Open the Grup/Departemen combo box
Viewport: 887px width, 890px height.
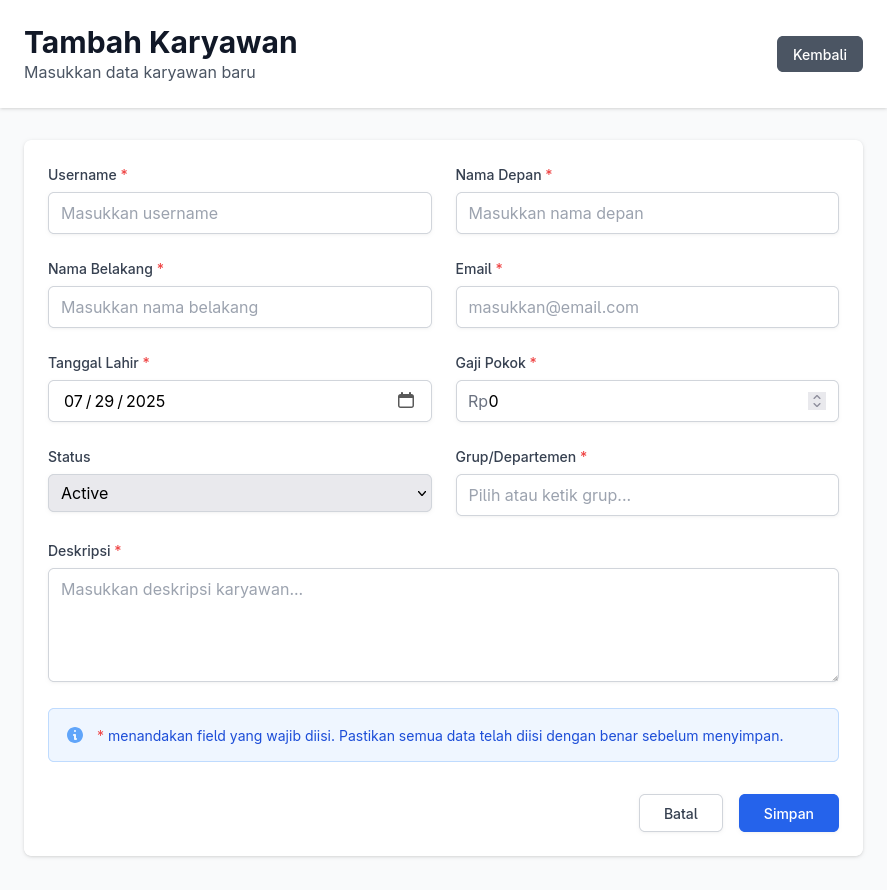pos(647,495)
